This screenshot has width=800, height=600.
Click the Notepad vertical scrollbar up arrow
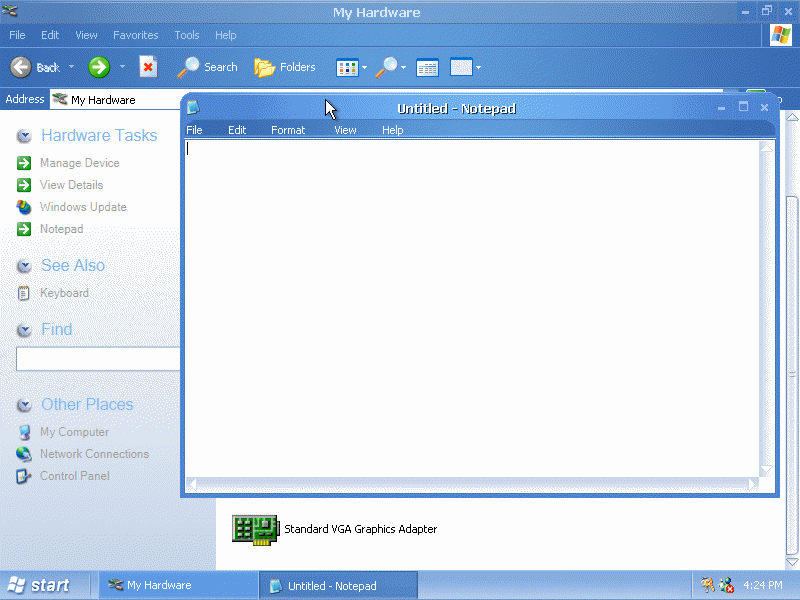pyautogui.click(x=766, y=147)
